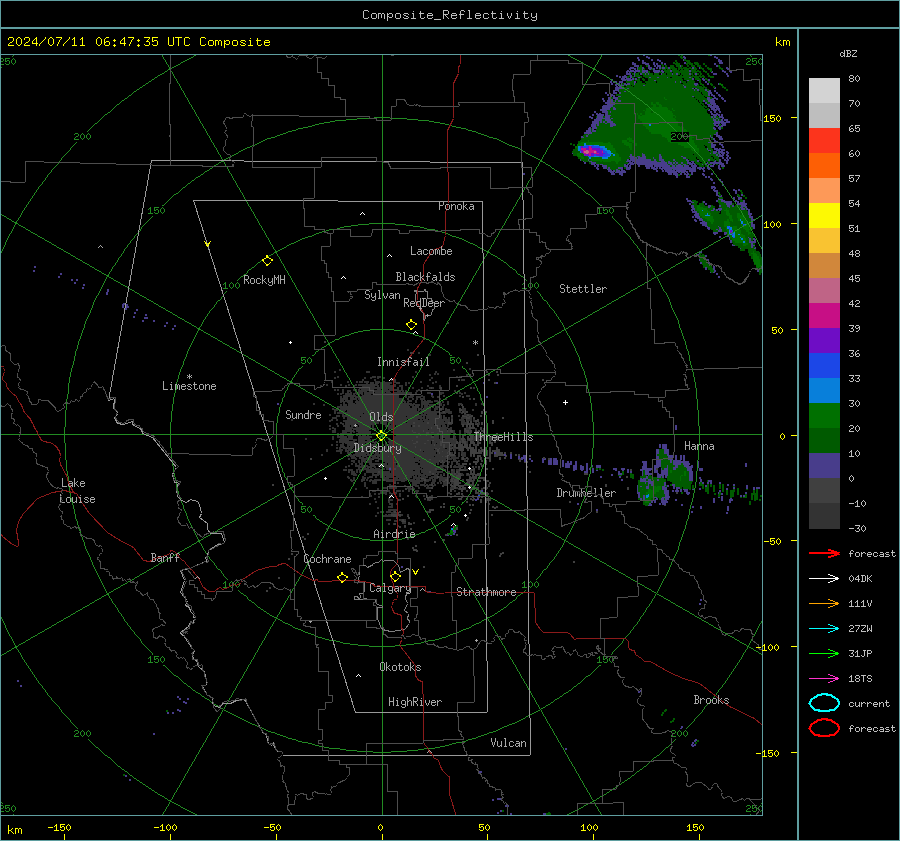Click the Stettler town label
Screen dimensions: 900x841
coord(583,289)
